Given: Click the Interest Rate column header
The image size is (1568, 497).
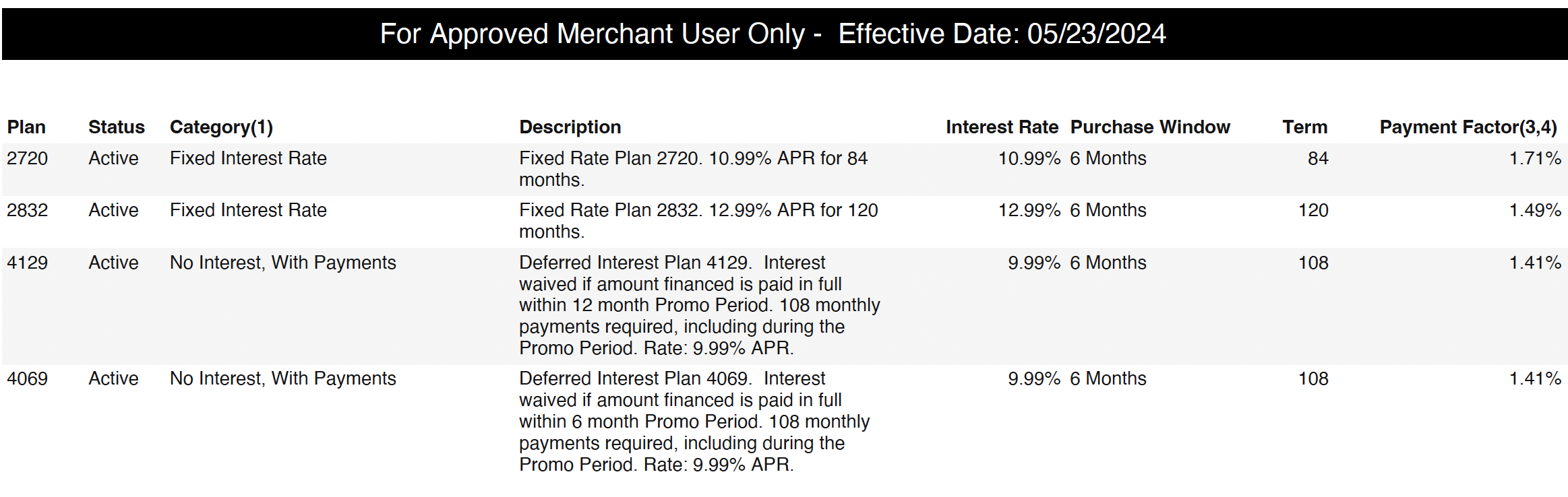Looking at the screenshot, I should pyautogui.click(x=1001, y=127).
